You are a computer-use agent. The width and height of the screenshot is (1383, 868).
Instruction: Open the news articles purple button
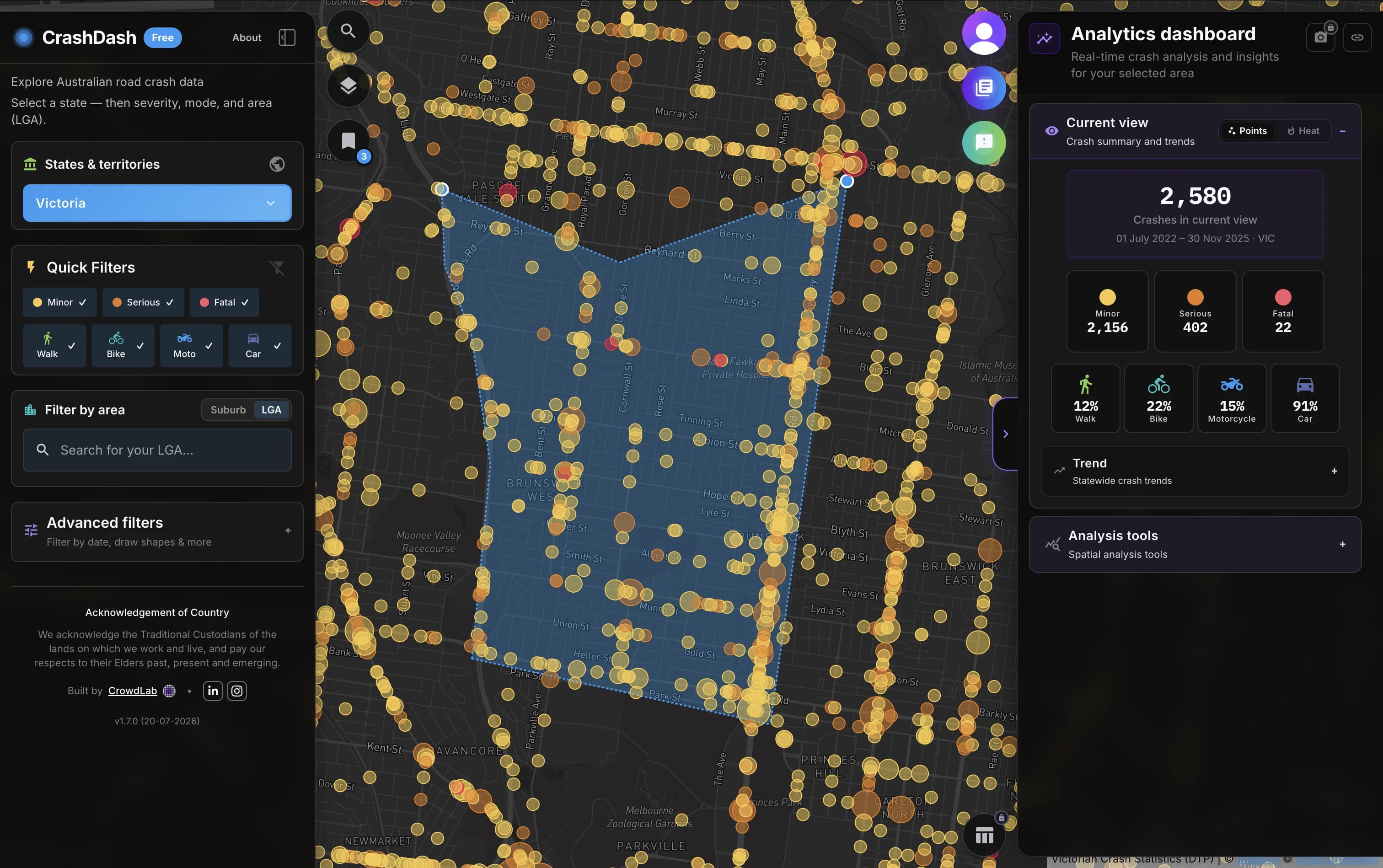pyautogui.click(x=984, y=88)
